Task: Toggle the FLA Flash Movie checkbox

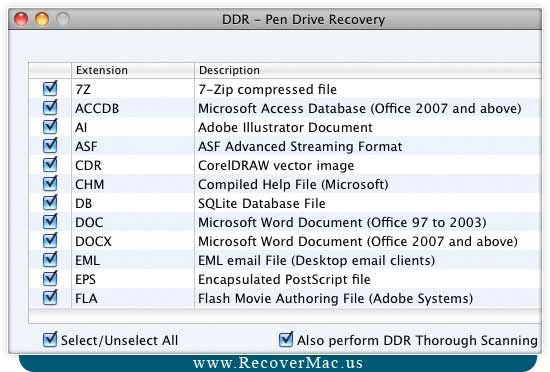Action: pyautogui.click(x=50, y=298)
